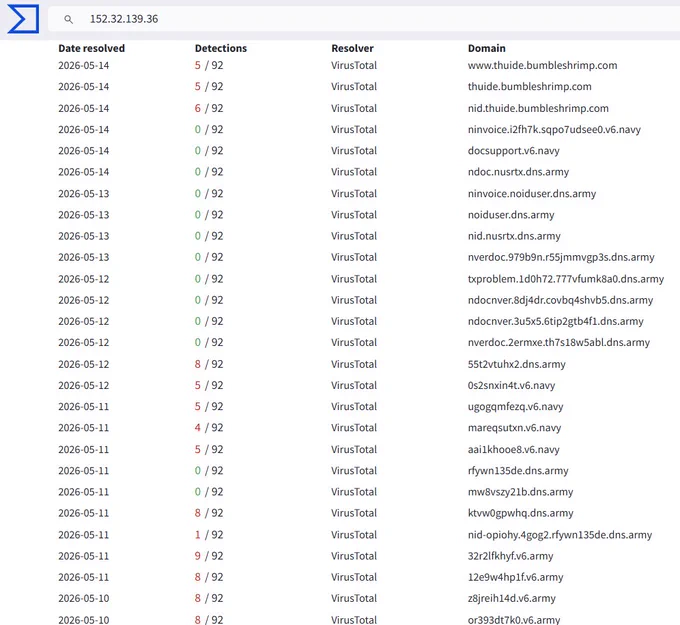Screen dimensions: 680x625
Task: Click the Domain column header
Action: click(x=487, y=48)
